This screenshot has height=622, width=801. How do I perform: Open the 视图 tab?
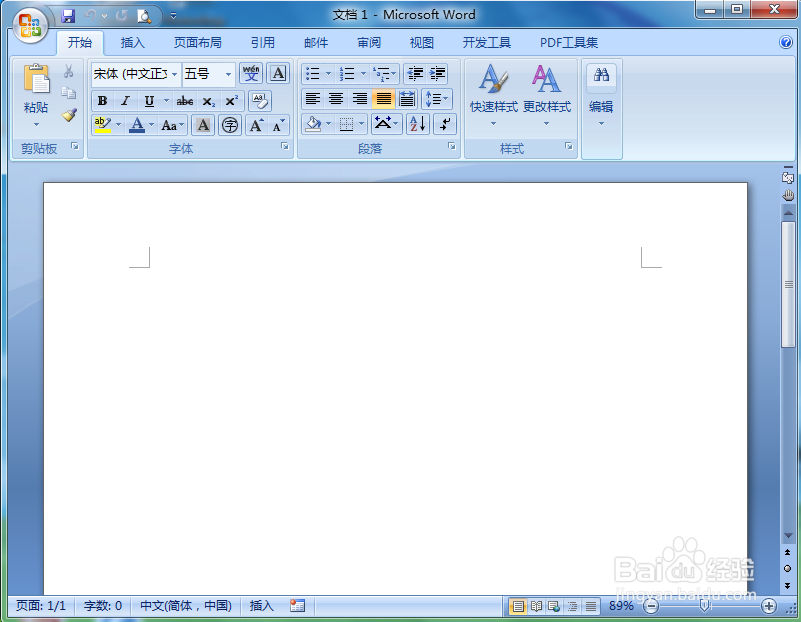tap(421, 42)
